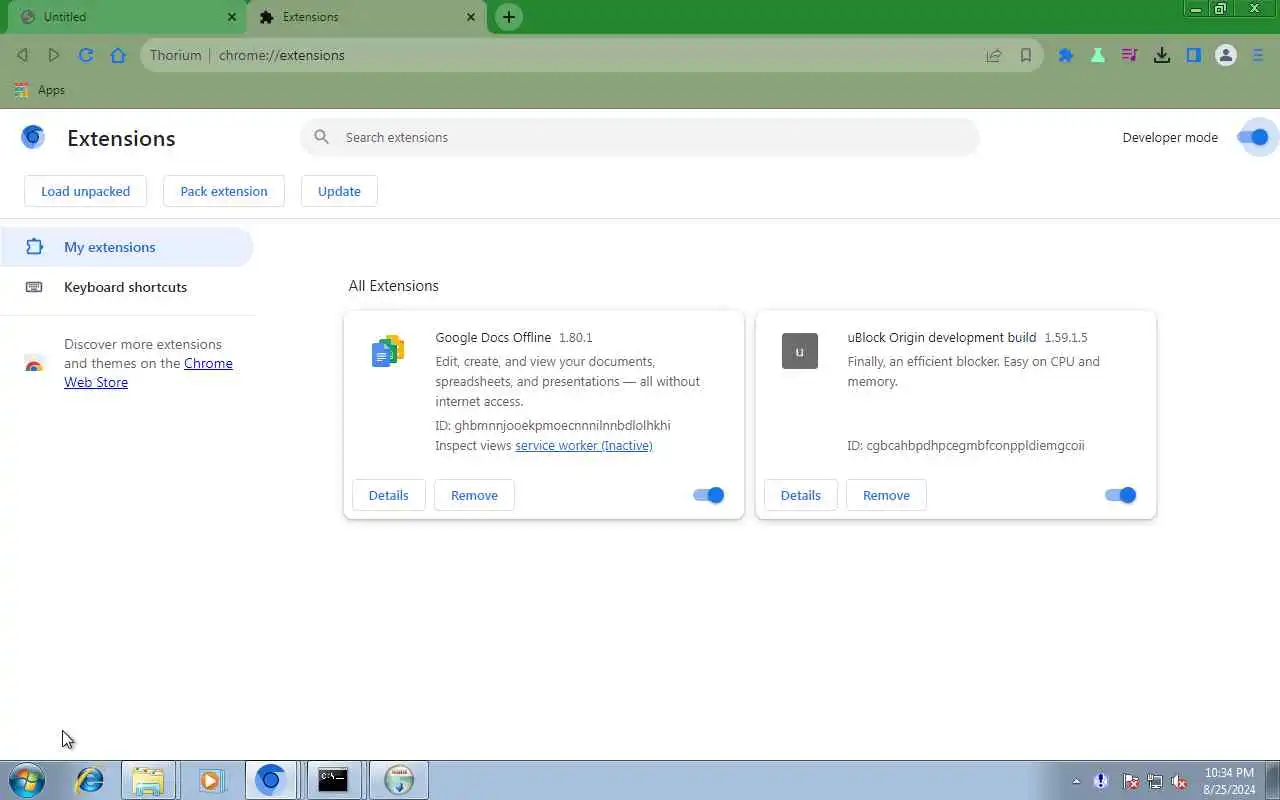Click the Google Docs Offline extension icon
This screenshot has width=1280, height=800.
click(x=388, y=351)
